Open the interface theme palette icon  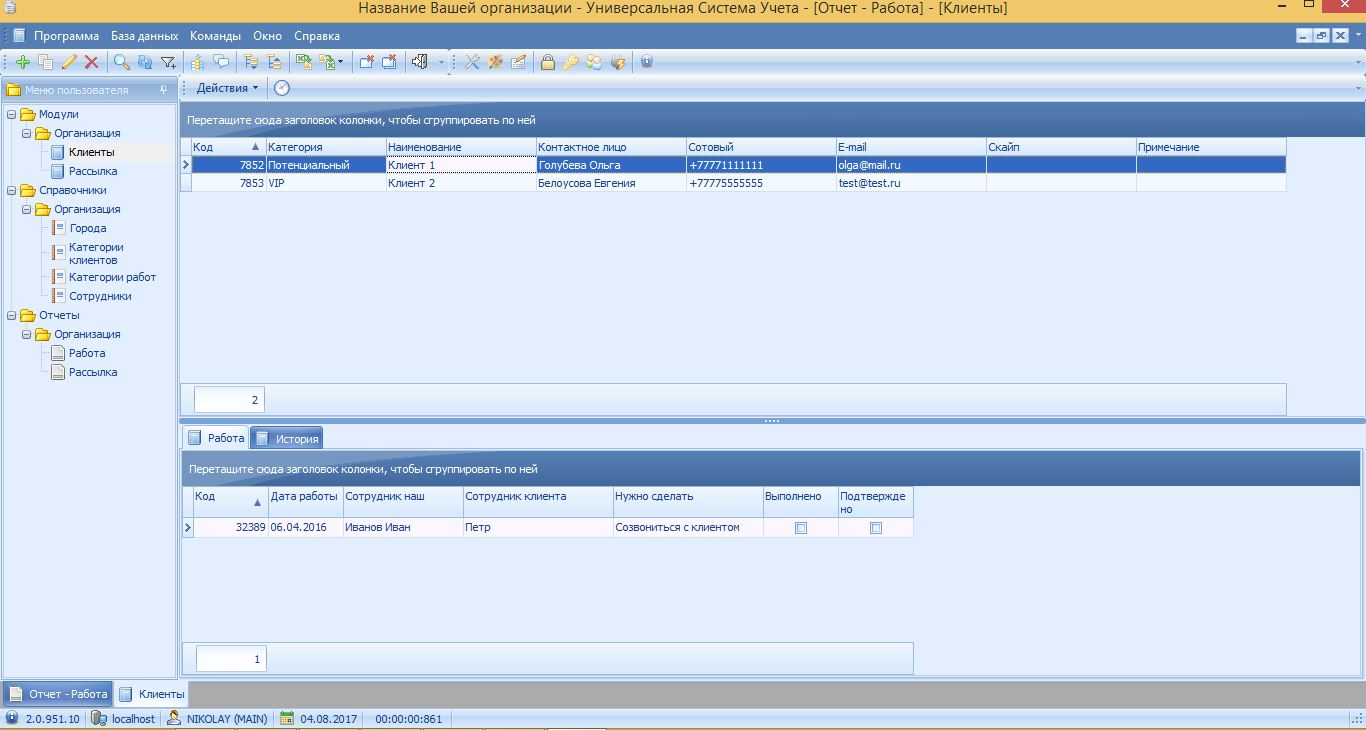pyautogui.click(x=495, y=62)
